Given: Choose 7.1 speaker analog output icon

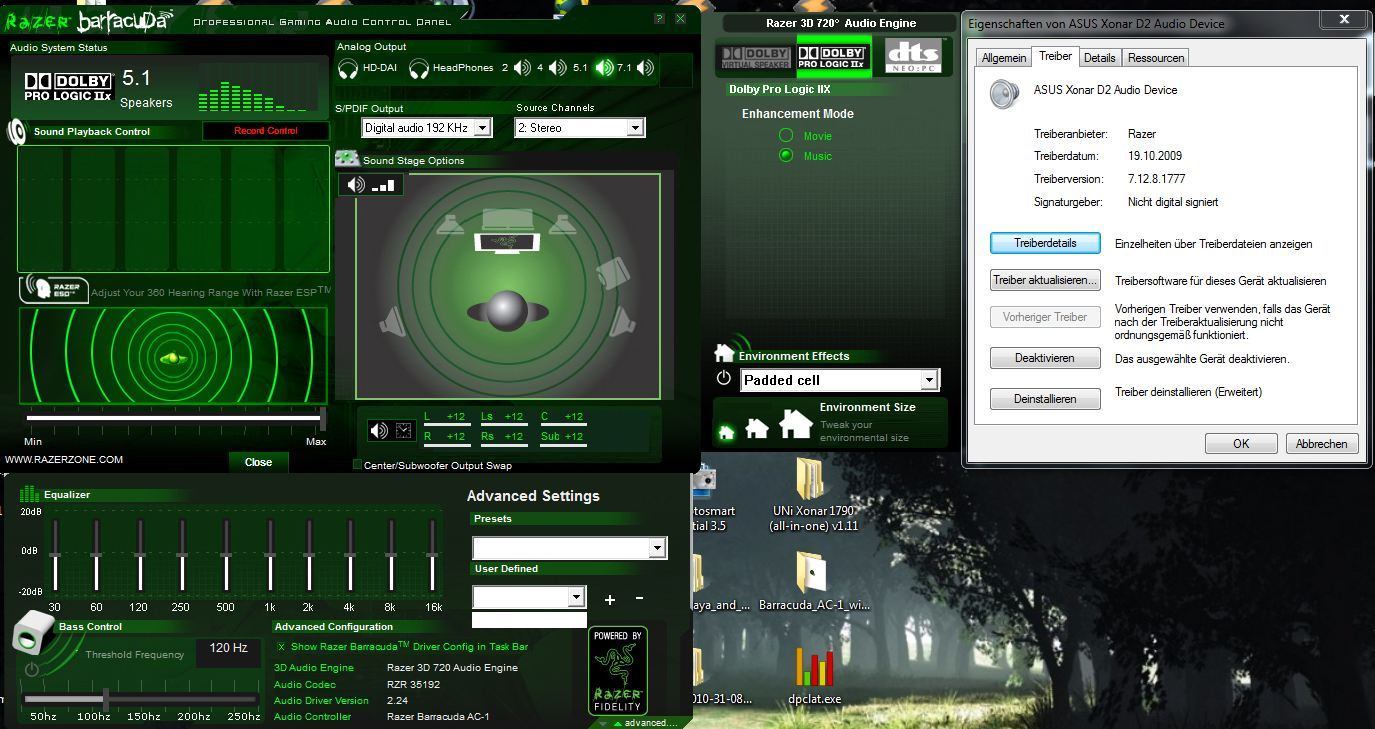Looking at the screenshot, I should [x=645, y=68].
